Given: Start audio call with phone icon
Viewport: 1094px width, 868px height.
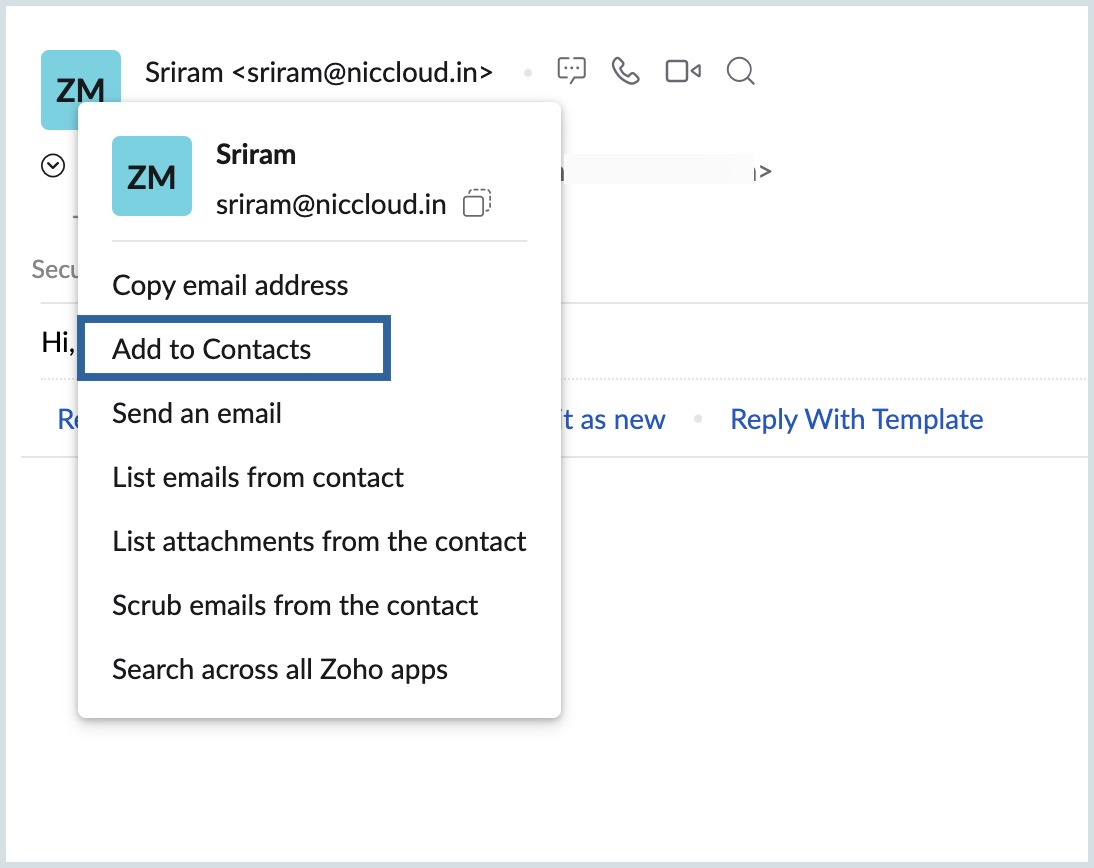Looking at the screenshot, I should tap(625, 70).
